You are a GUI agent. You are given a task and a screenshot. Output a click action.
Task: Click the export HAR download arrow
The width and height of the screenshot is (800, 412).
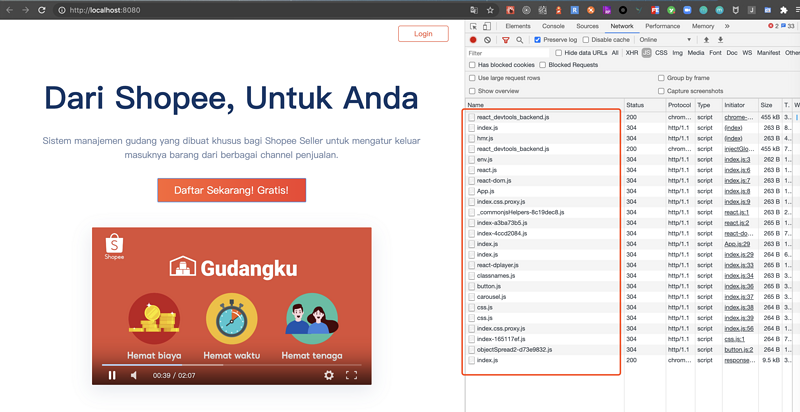(720, 40)
